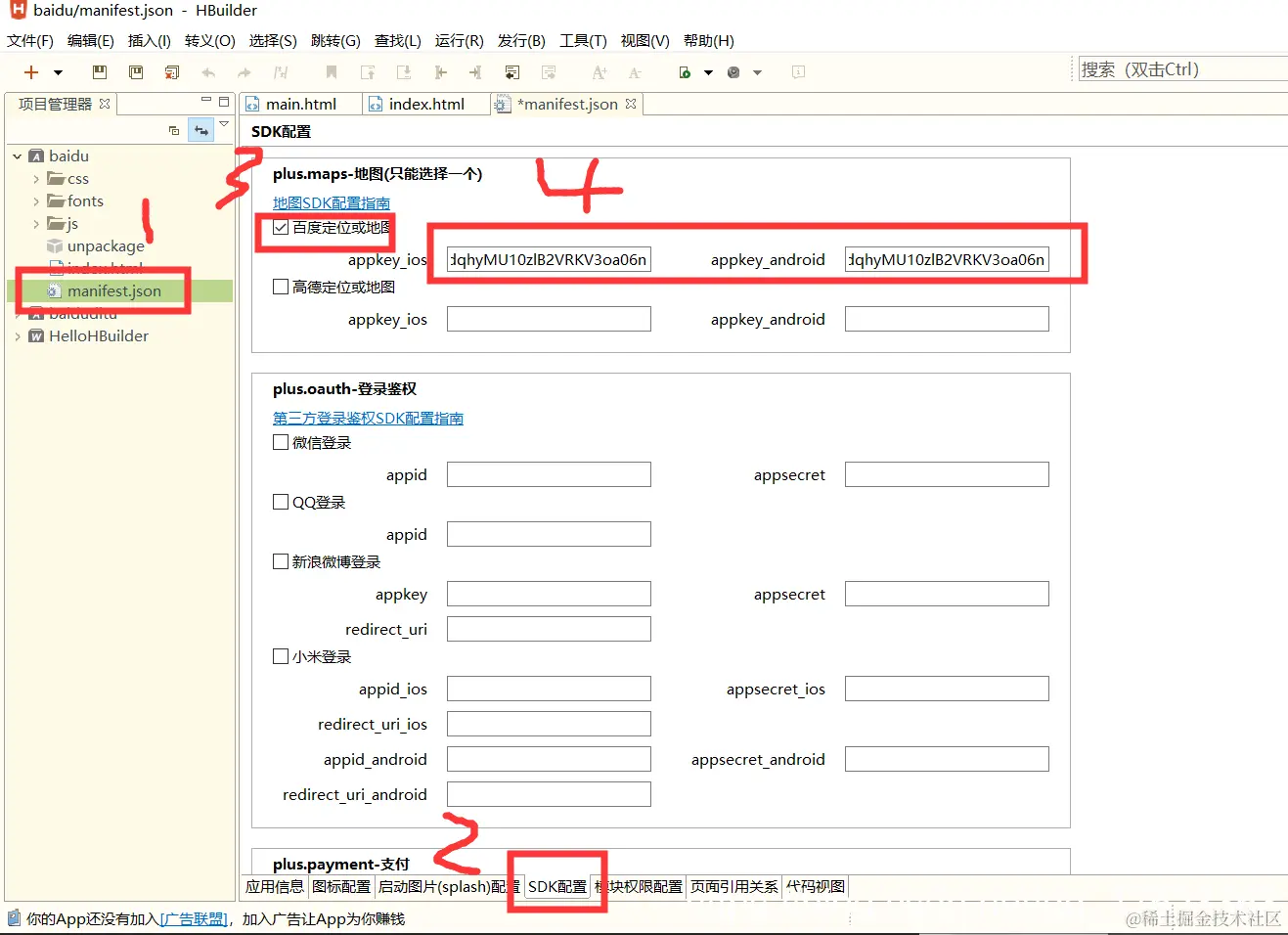Click the run on device icon
This screenshot has height=935, width=1288.
[x=685, y=72]
